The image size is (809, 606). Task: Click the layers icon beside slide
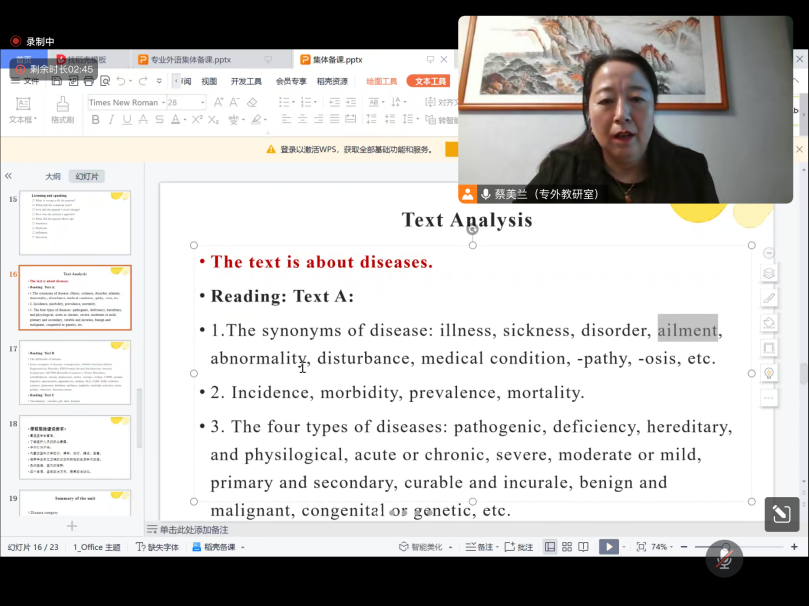768,273
